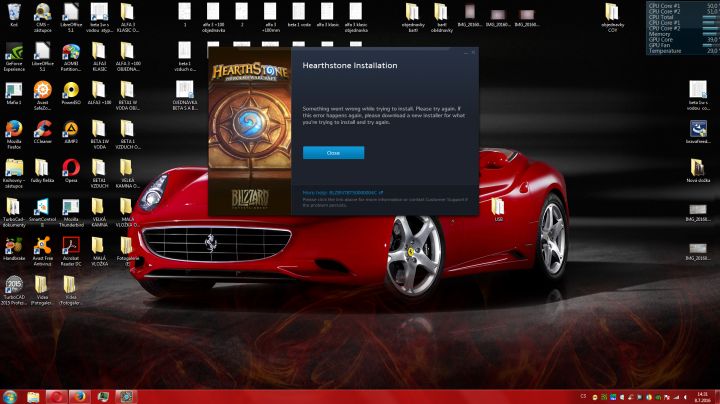The image size is (720, 404).
Task: Open the CCleaner desktop shortcut
Action: click(x=43, y=132)
